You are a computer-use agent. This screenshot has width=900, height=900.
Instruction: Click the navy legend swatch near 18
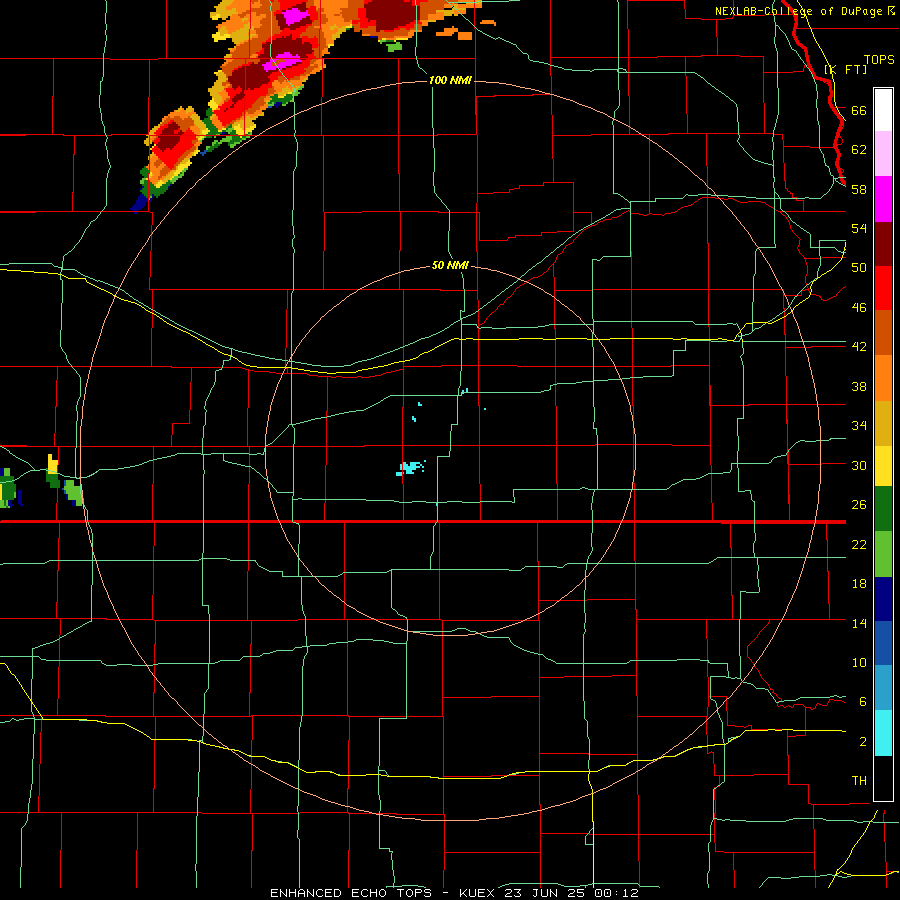pos(883,599)
